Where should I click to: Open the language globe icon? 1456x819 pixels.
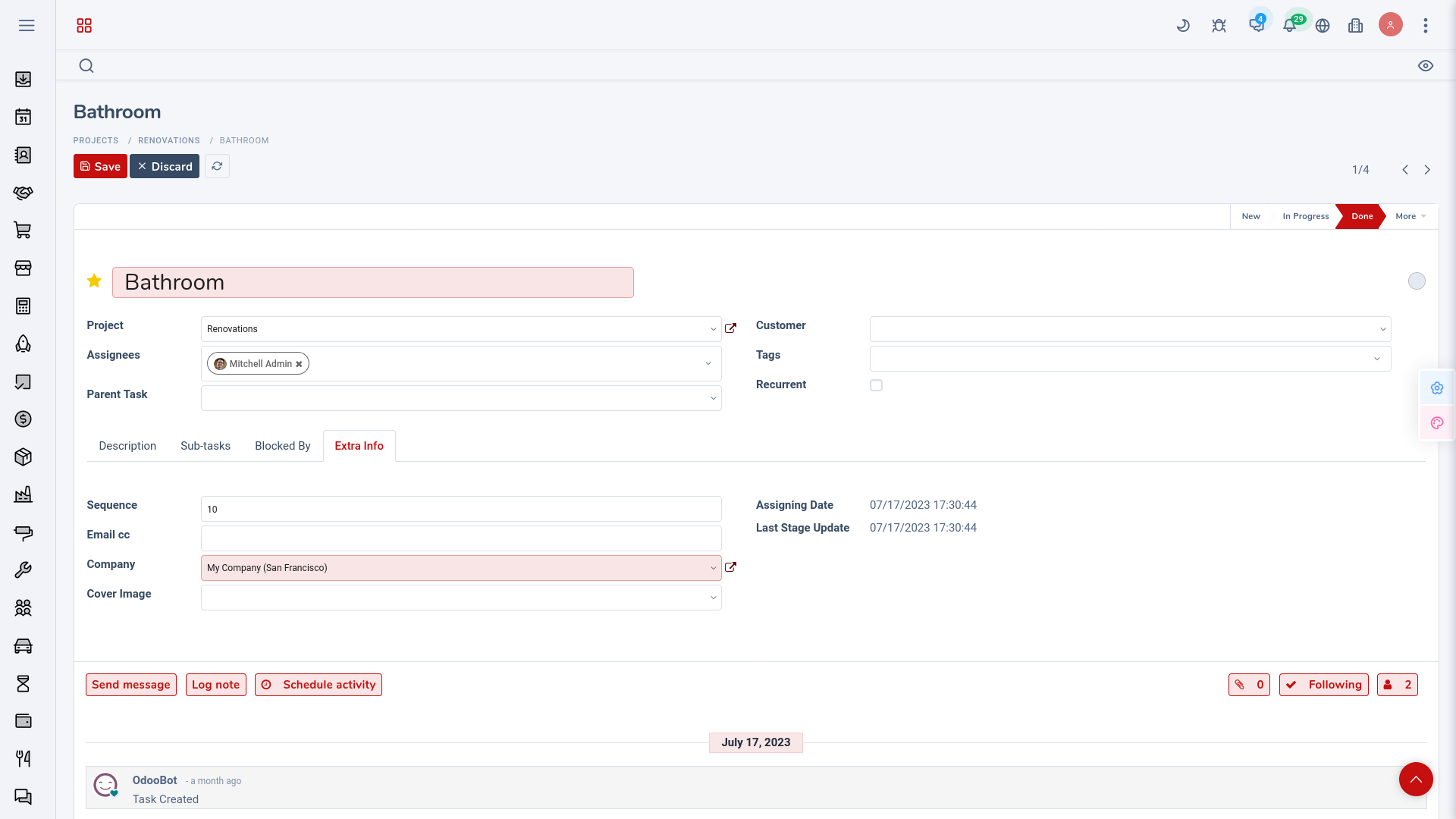[x=1323, y=26]
